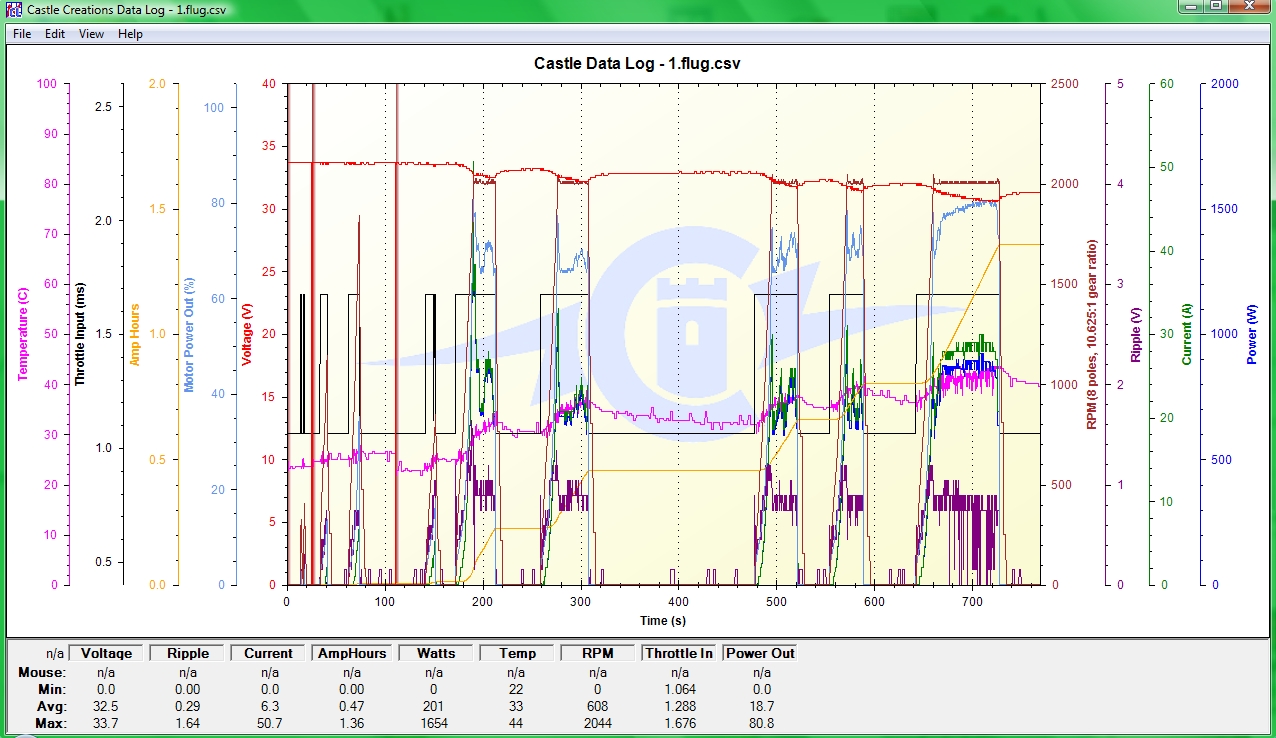Open the View menu

pyautogui.click(x=91, y=34)
